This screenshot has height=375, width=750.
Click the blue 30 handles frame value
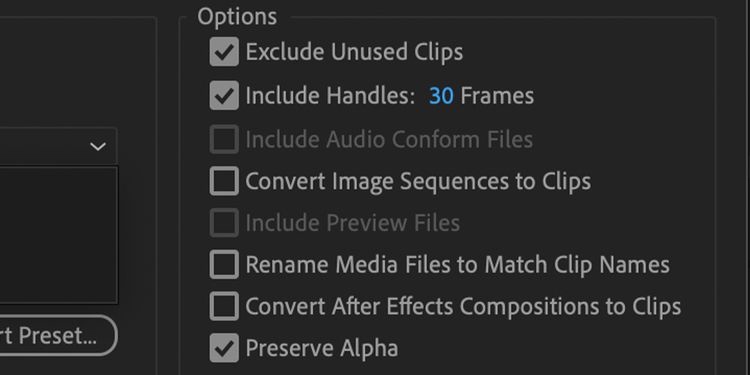[x=441, y=96]
